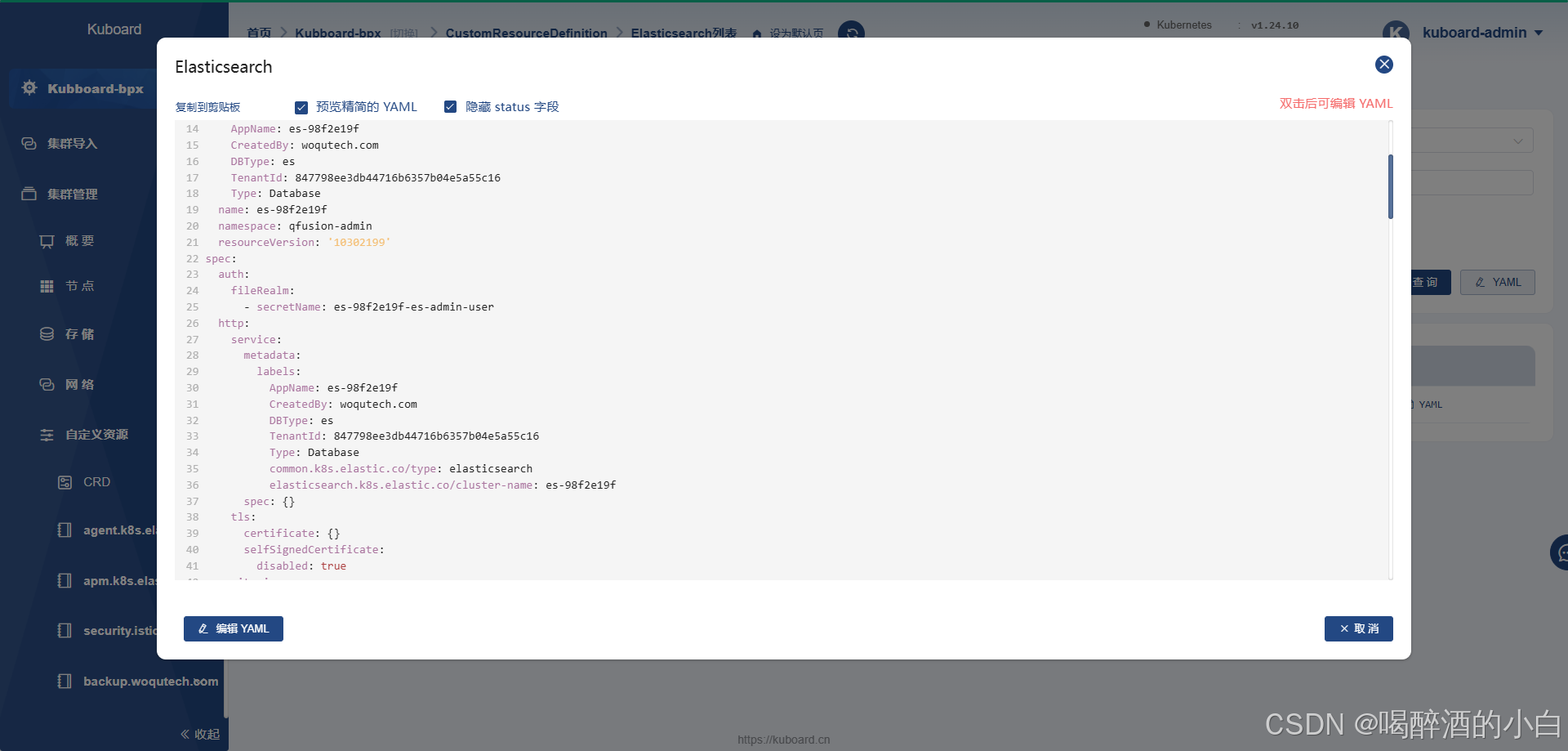Toggle the preview simplified YAML checkbox
The height and width of the screenshot is (751, 1568).
point(301,107)
